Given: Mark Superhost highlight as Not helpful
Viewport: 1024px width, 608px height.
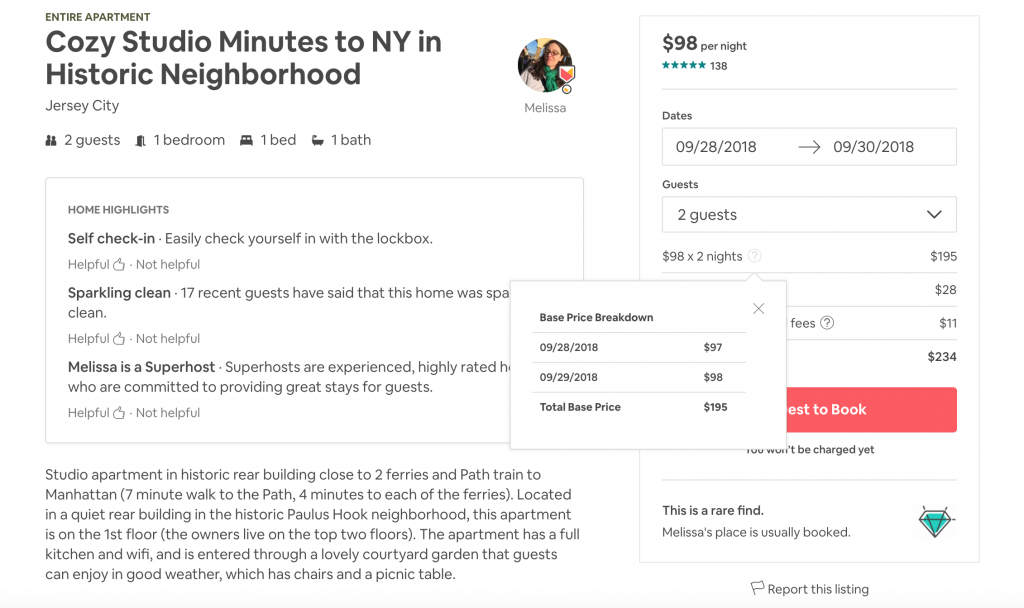Looking at the screenshot, I should [x=168, y=413].
